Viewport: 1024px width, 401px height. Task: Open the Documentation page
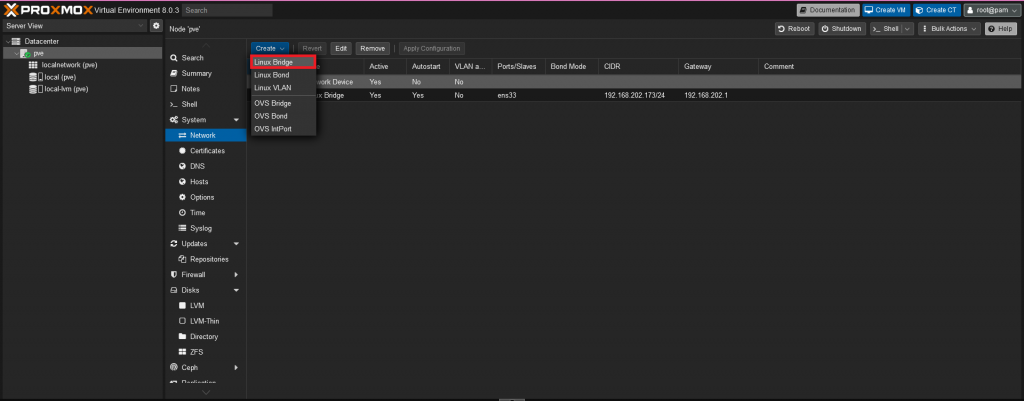point(827,10)
